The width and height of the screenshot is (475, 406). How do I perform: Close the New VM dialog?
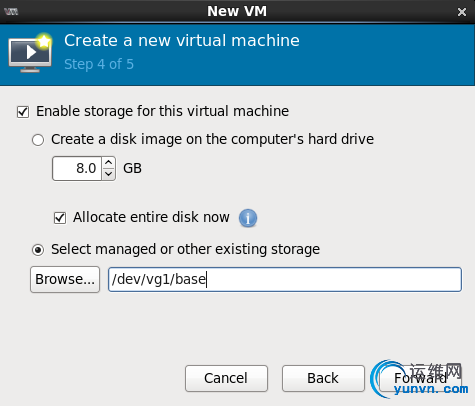point(462,12)
